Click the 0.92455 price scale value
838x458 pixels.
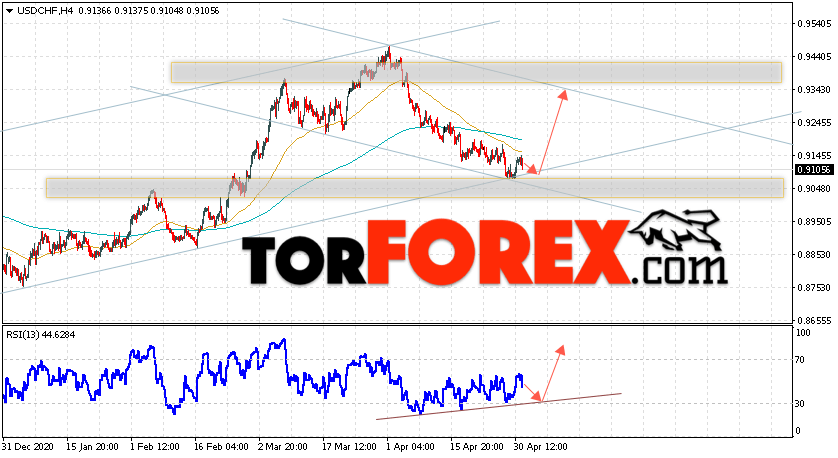[x=814, y=122]
